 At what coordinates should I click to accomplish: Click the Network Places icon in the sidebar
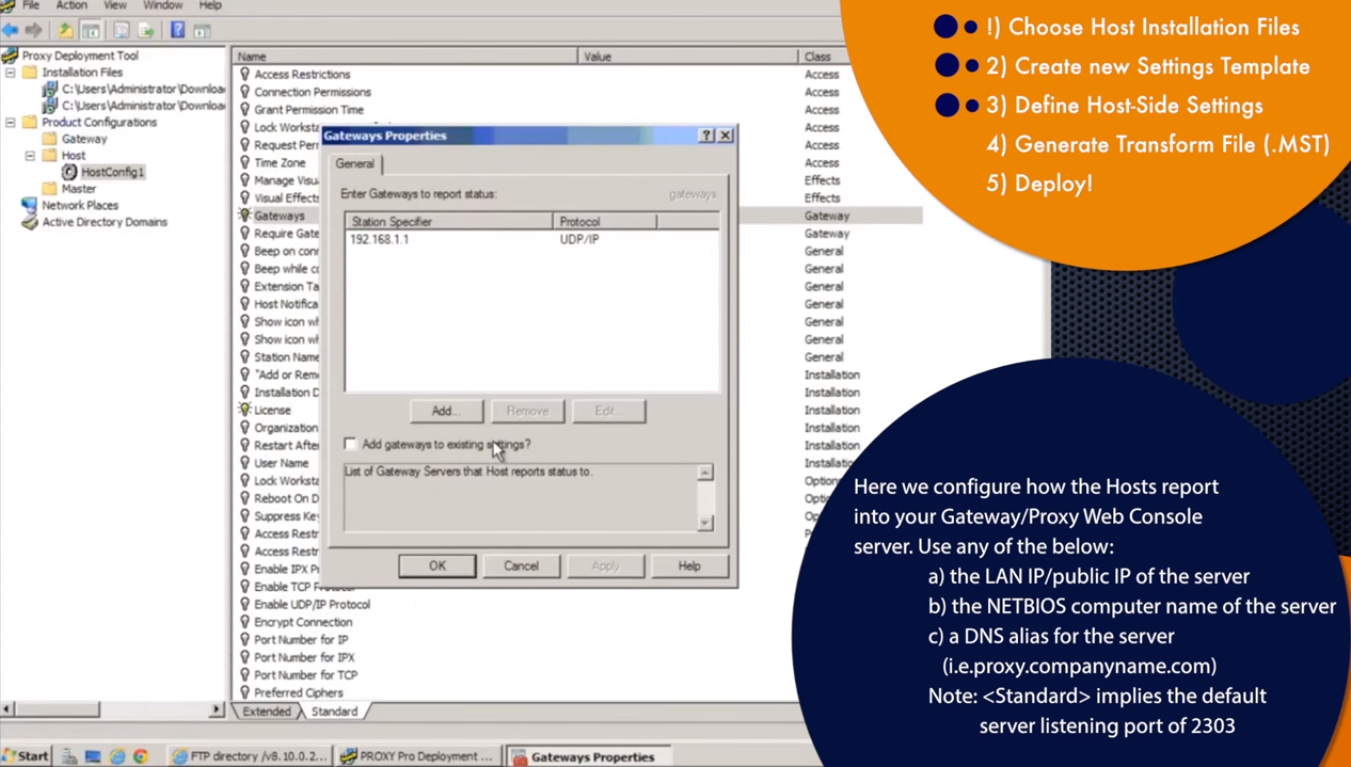click(x=28, y=205)
